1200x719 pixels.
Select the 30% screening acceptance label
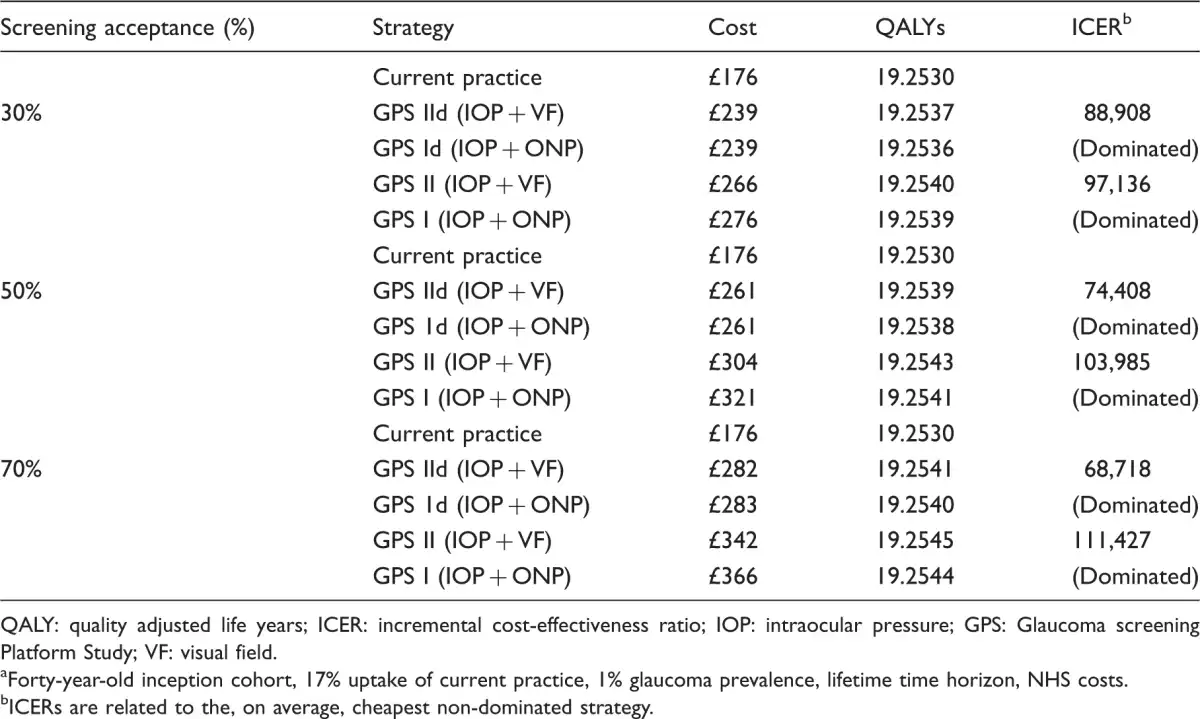(20, 113)
